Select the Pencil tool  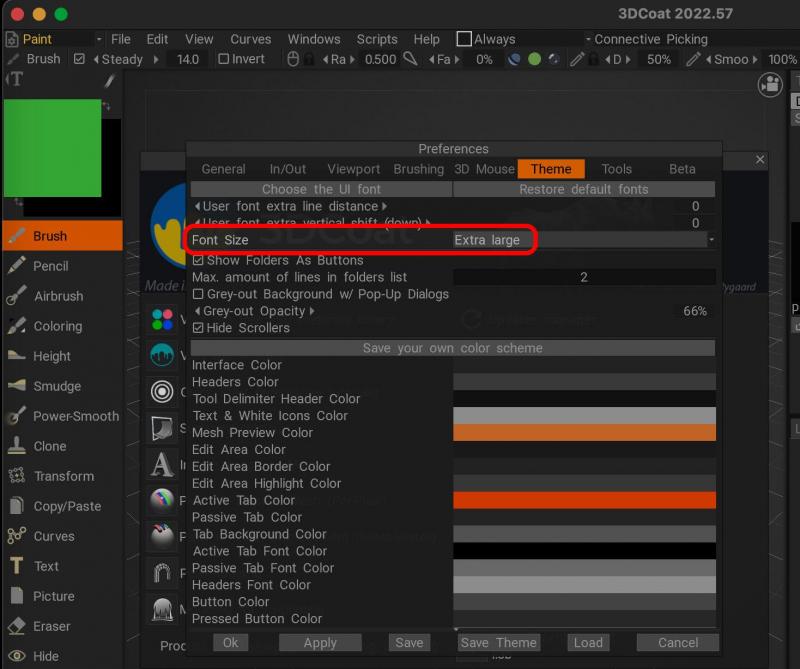[50, 266]
